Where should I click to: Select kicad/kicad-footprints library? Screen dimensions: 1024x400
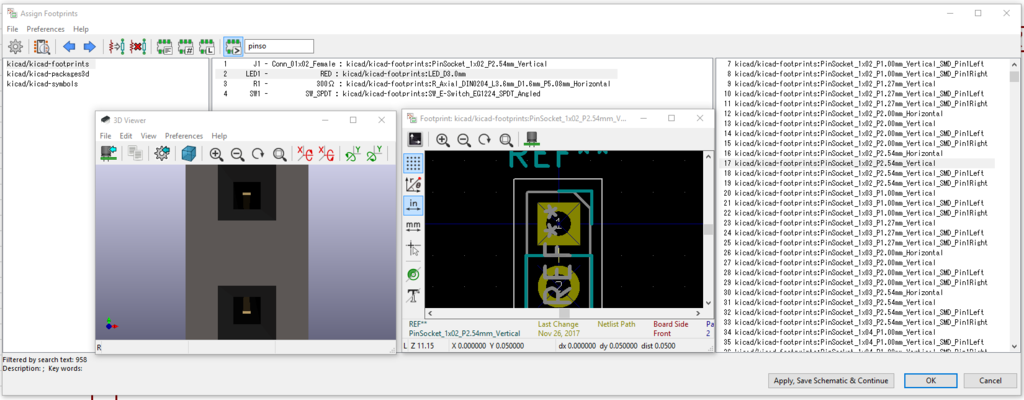48,65
